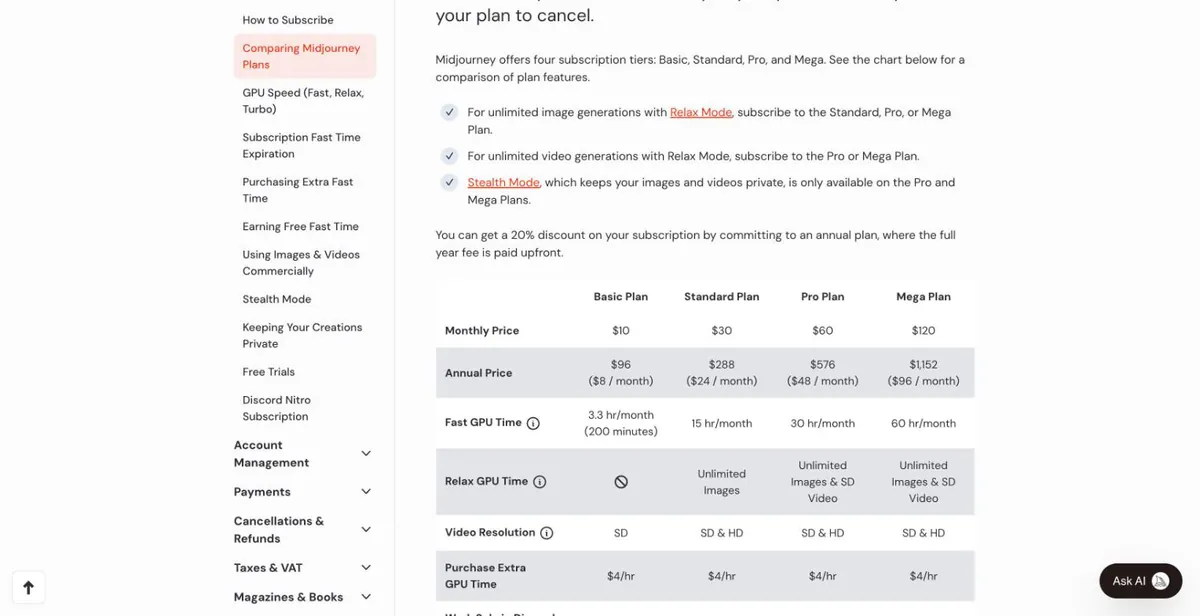The width and height of the screenshot is (1200, 616).
Task: Click the Pro Plan column header
Action: pos(822,297)
